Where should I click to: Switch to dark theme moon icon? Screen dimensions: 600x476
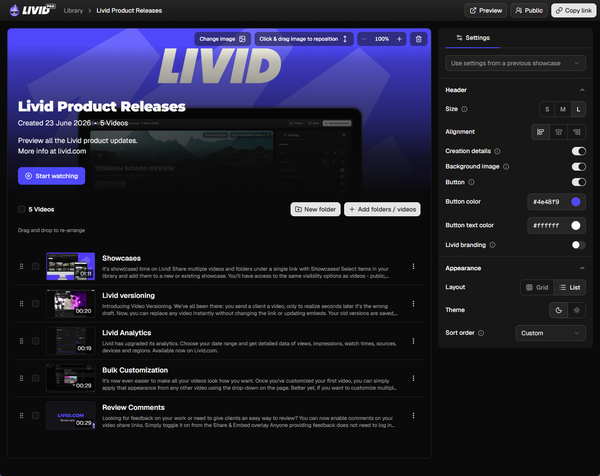tap(558, 310)
